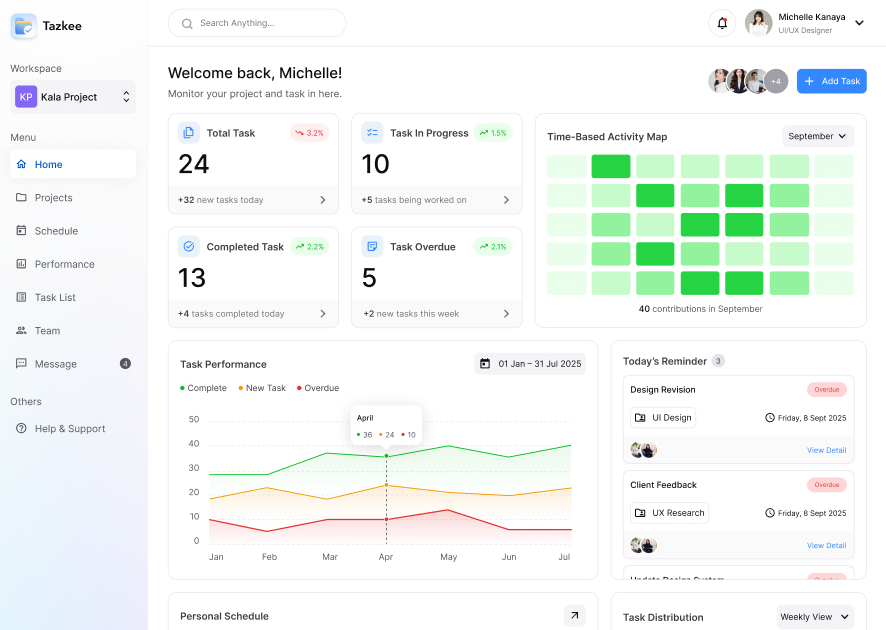
Task: Expand Total Task details chevron
Action: 323,200
